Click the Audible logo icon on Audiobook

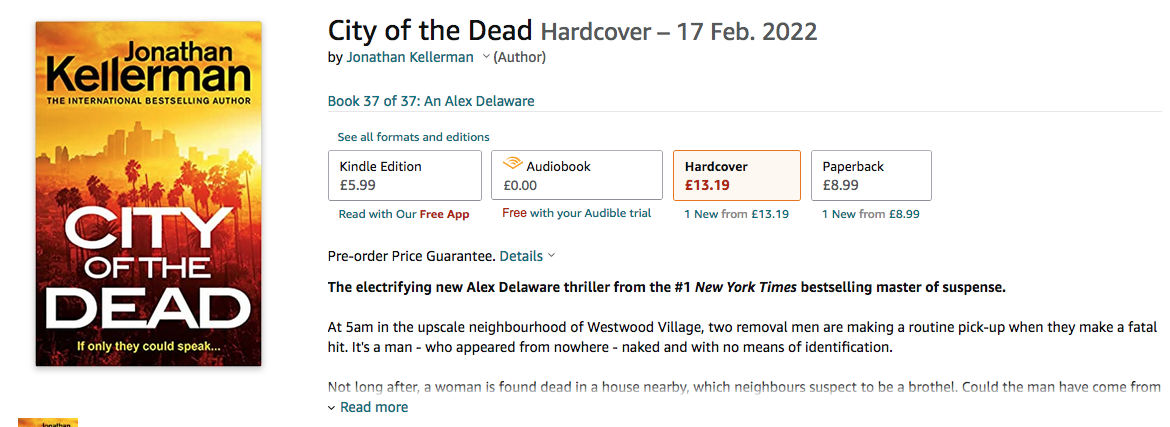tap(513, 165)
